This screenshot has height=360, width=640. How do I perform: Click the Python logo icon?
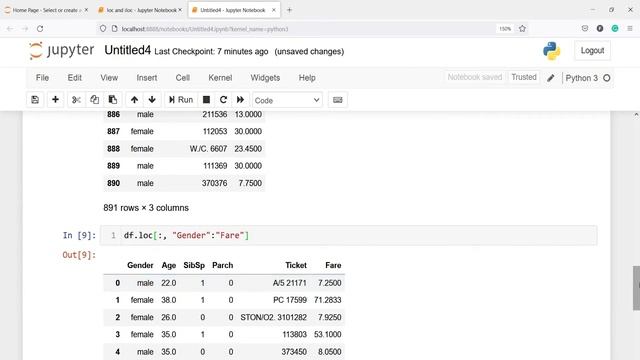pyautogui.click(x=551, y=51)
